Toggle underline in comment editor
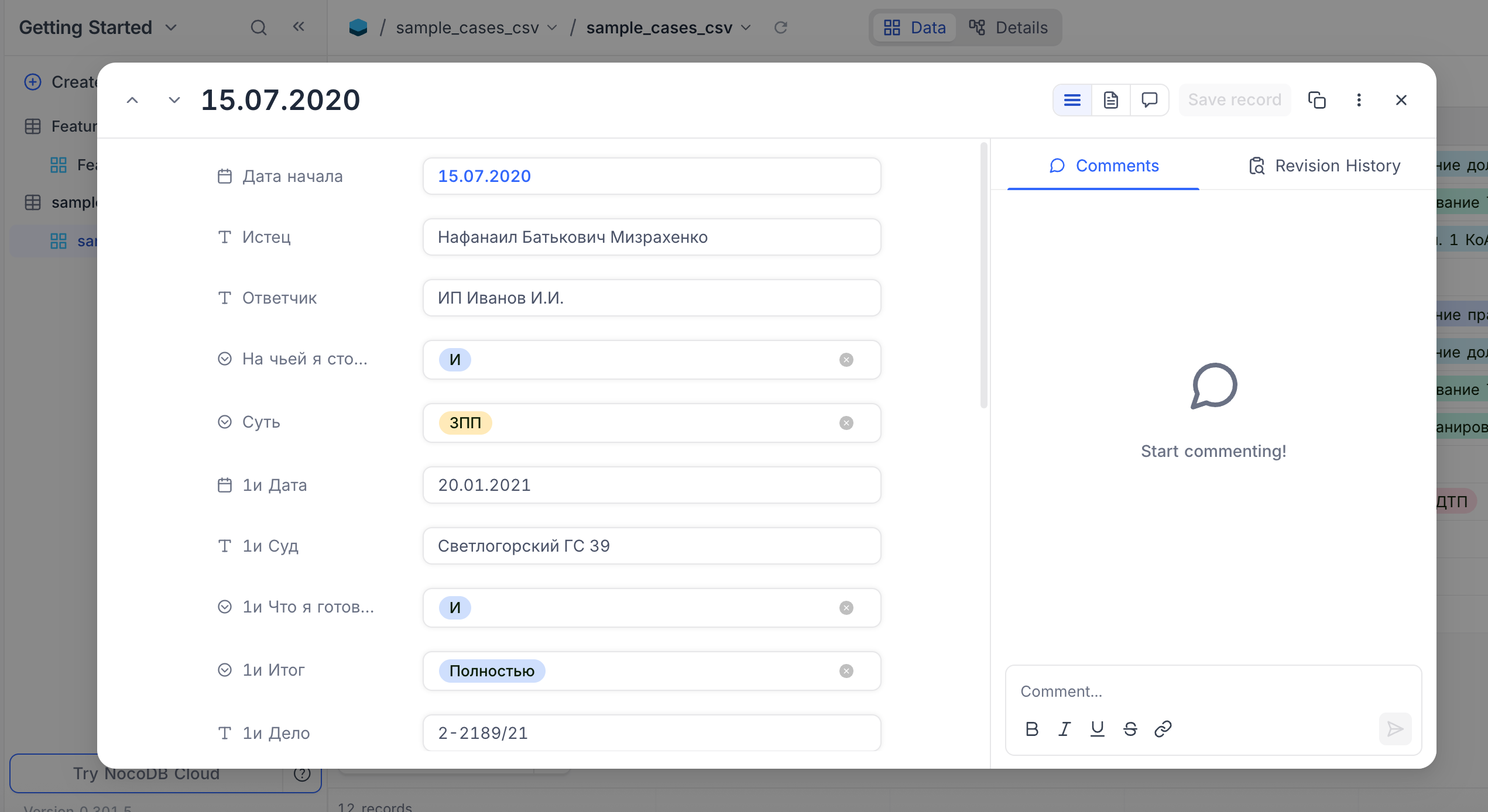The width and height of the screenshot is (1488, 812). [x=1098, y=729]
